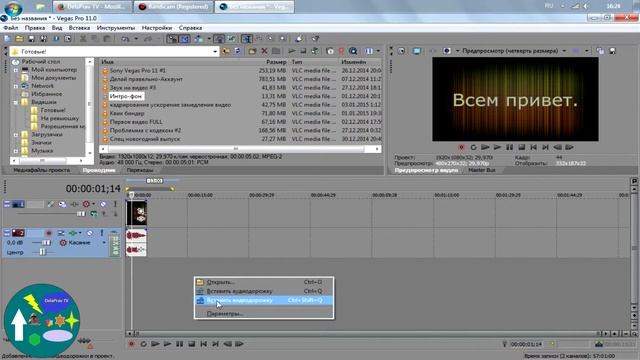Open the Вставка menu
This screenshot has width=640, height=360.
(79, 28)
